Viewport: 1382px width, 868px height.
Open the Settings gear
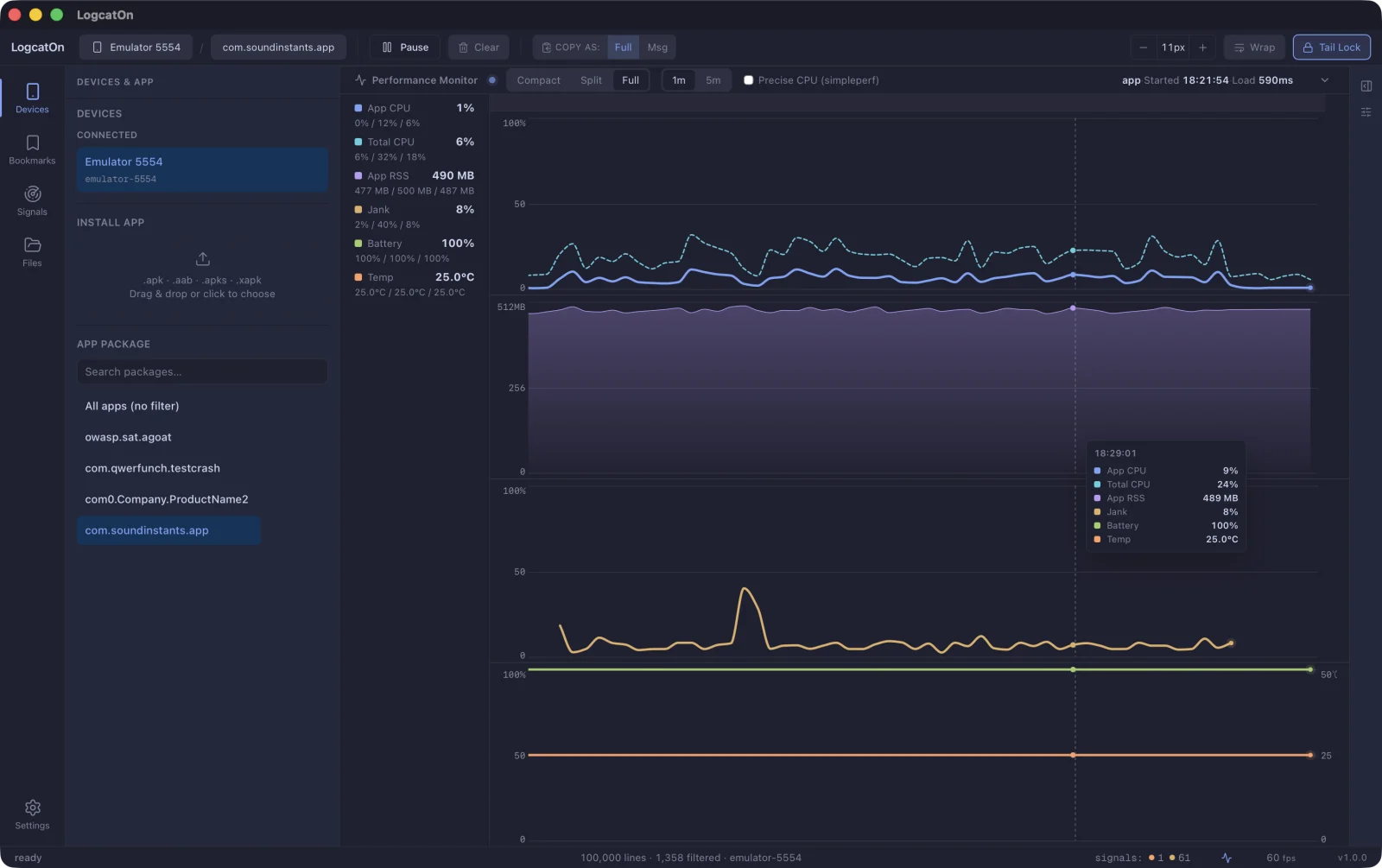coord(32,814)
